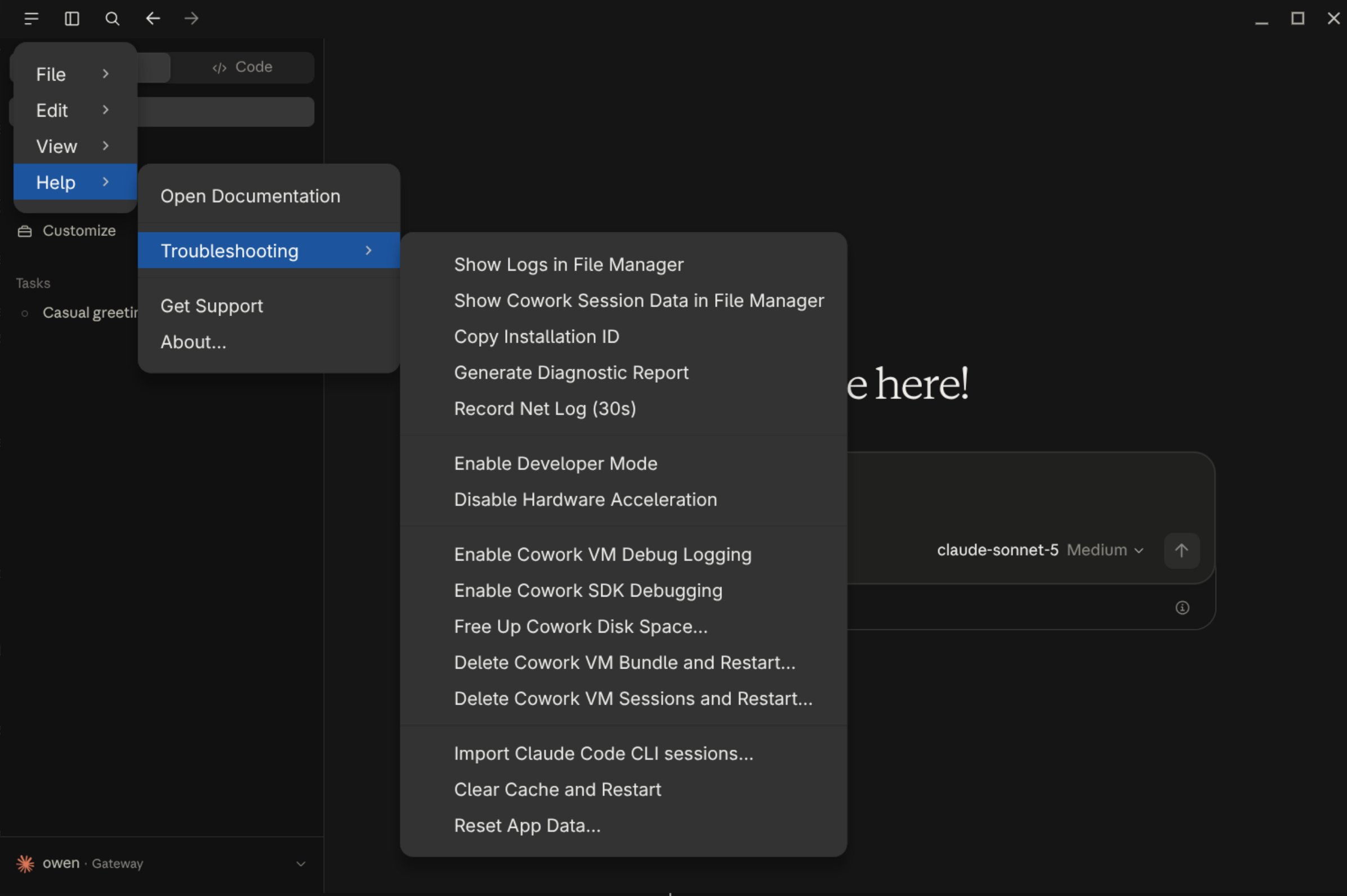Choose Show Logs in File Manager
The image size is (1347, 896).
coord(623,265)
